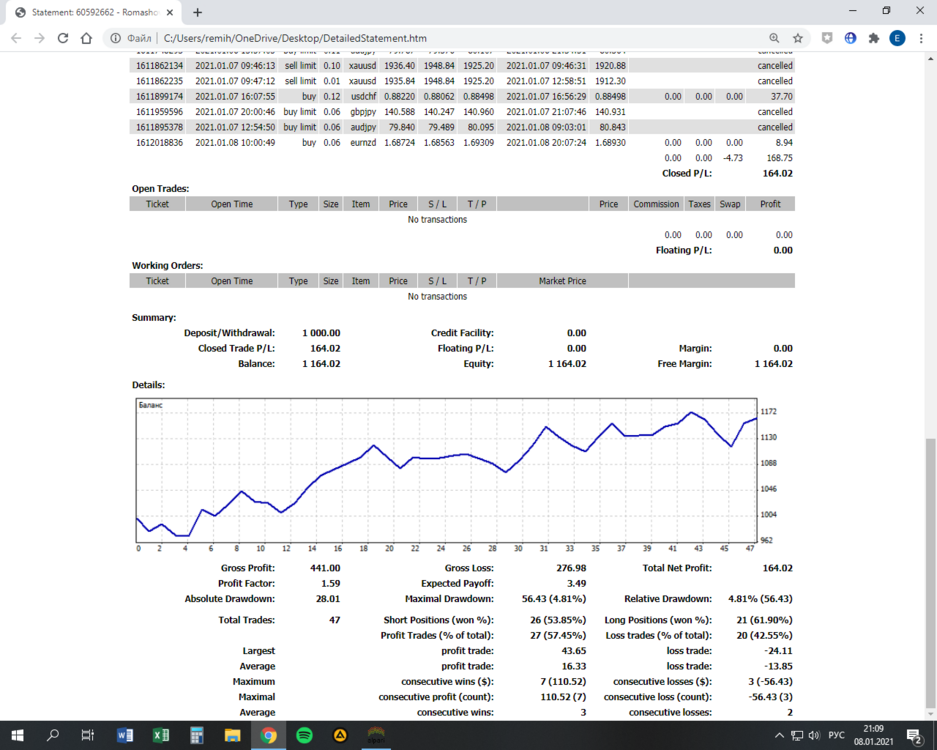Reload the DetailedStatement page
The width and height of the screenshot is (937, 750).
pos(63,38)
